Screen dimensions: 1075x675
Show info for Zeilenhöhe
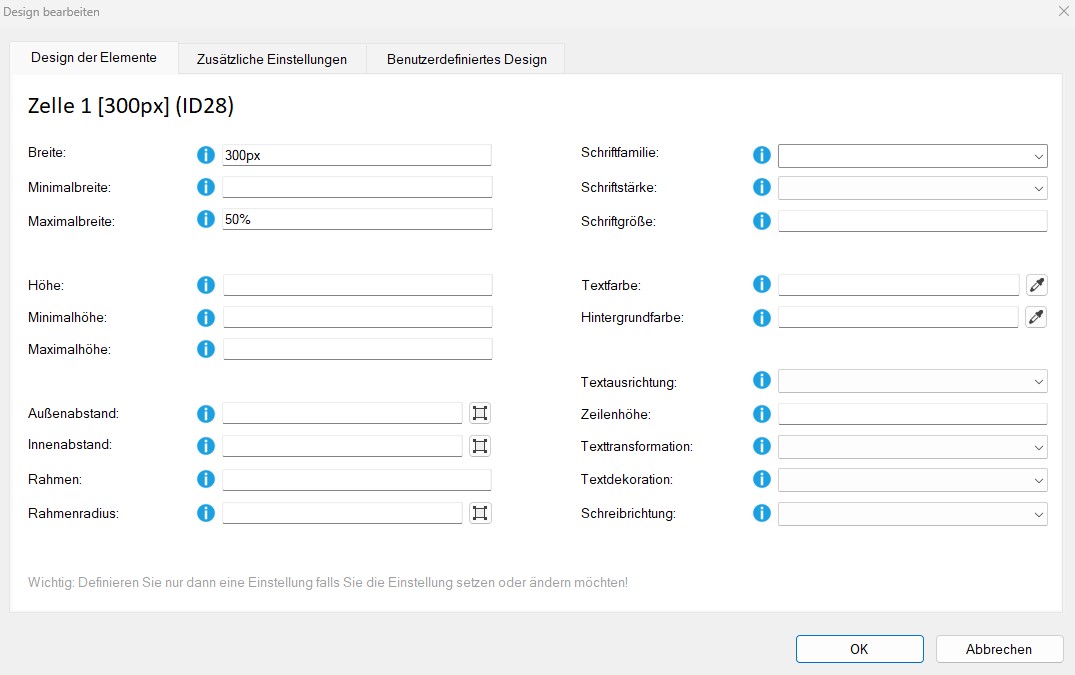coord(761,414)
